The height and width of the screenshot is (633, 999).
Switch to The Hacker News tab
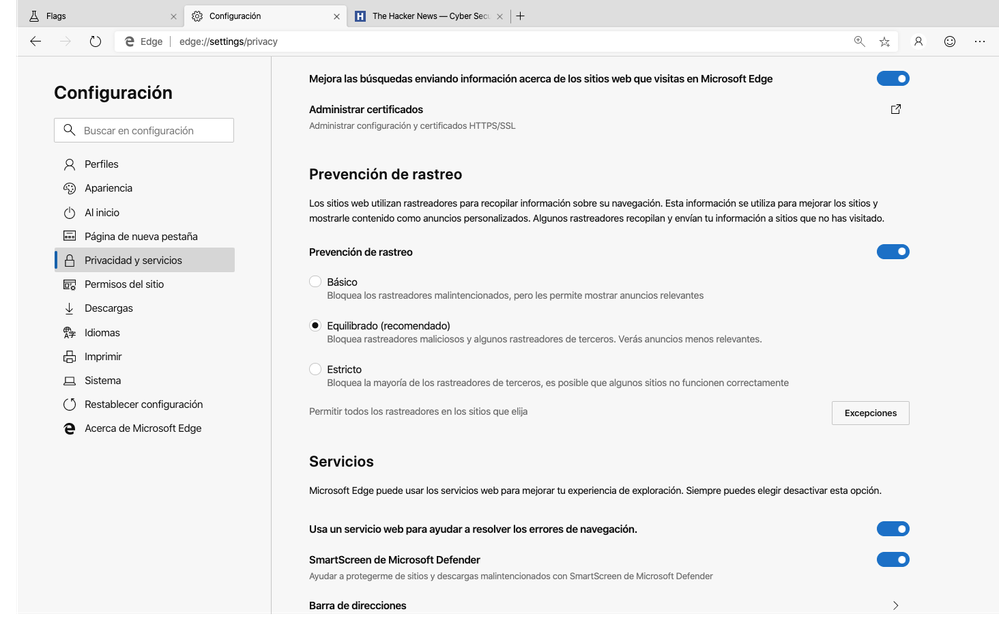click(x=428, y=16)
